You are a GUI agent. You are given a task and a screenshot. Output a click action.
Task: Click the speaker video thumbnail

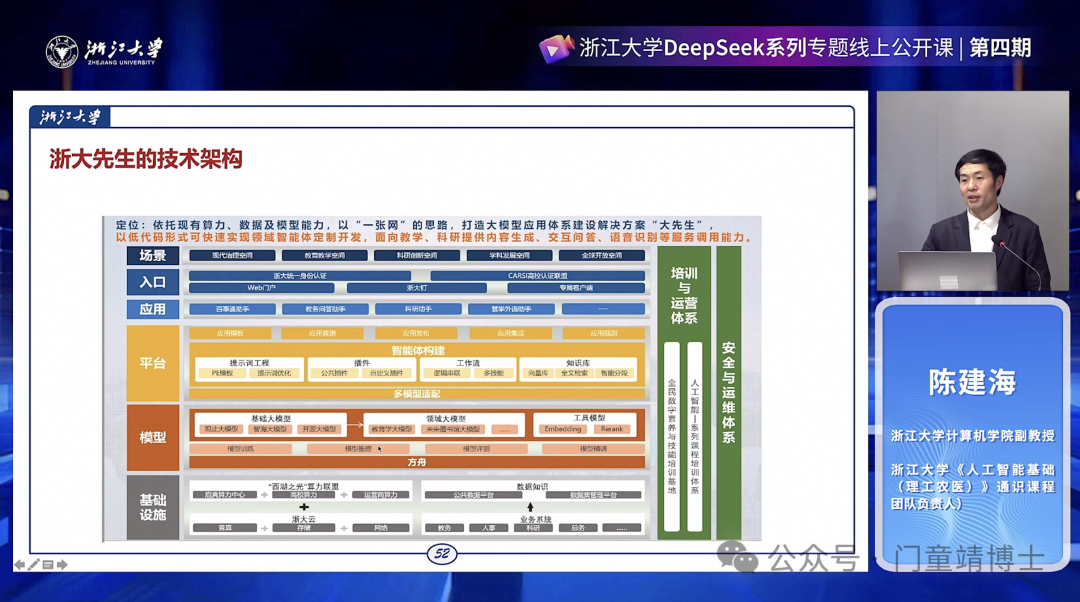click(x=973, y=191)
